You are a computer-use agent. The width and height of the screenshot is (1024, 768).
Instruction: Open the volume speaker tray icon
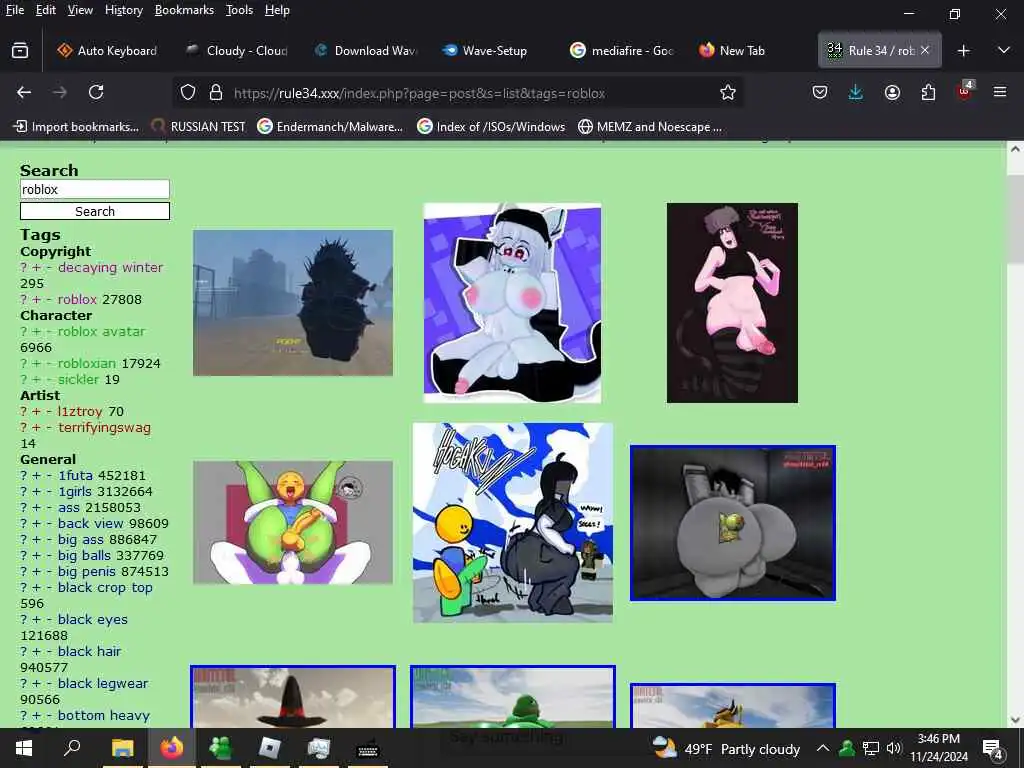point(893,748)
